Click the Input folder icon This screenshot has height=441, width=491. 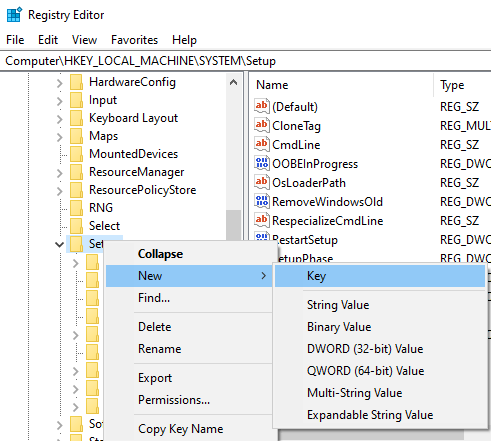tap(76, 100)
